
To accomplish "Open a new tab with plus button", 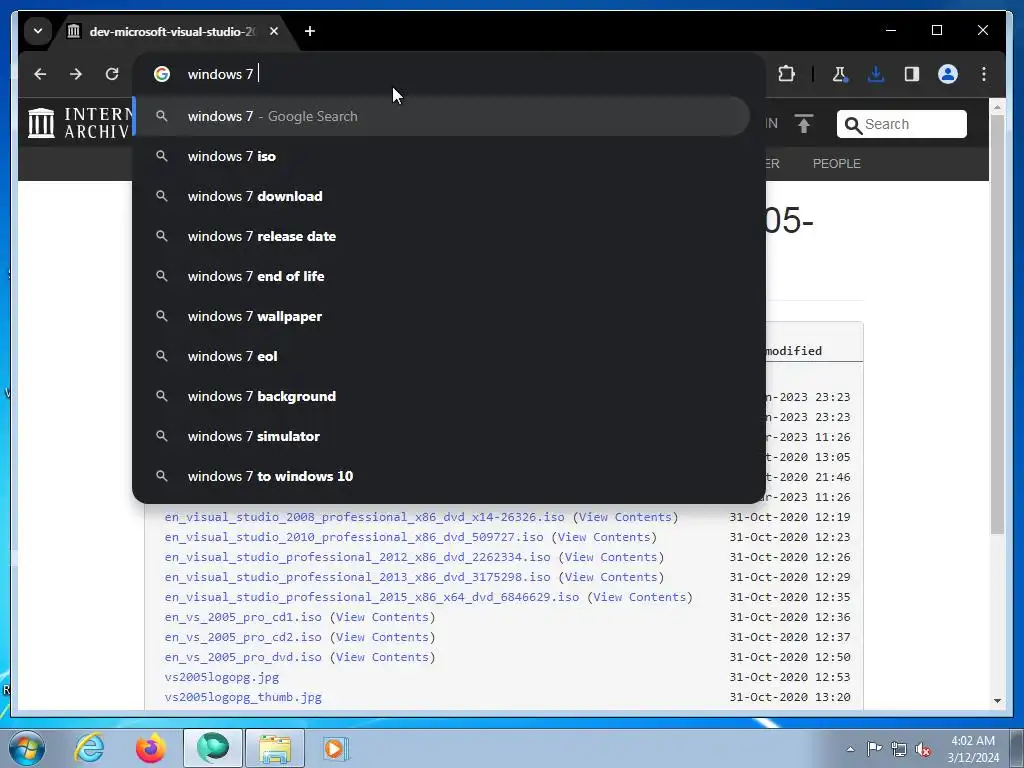I will coord(310,31).
